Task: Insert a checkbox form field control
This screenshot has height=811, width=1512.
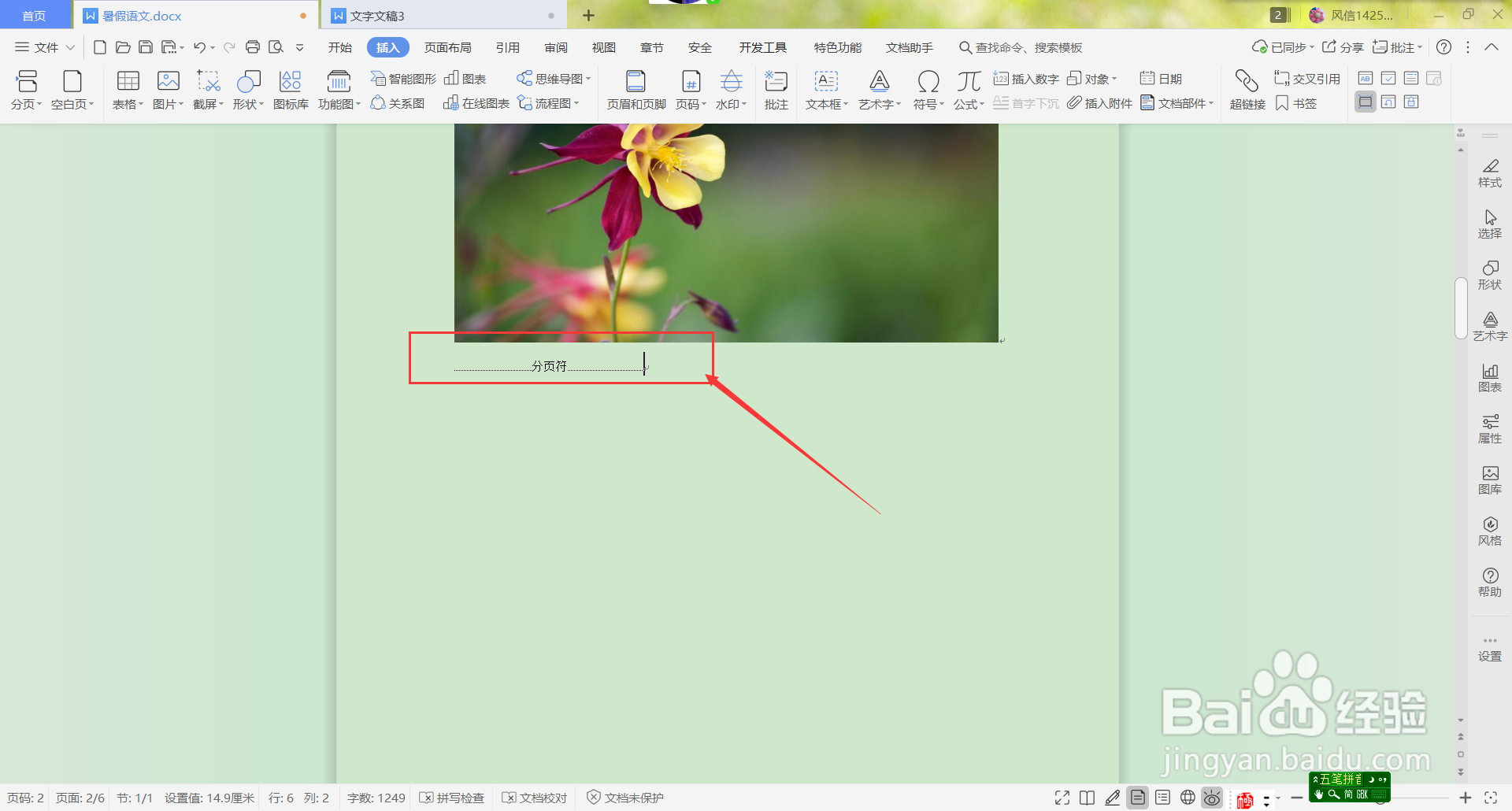Action: (x=1388, y=78)
